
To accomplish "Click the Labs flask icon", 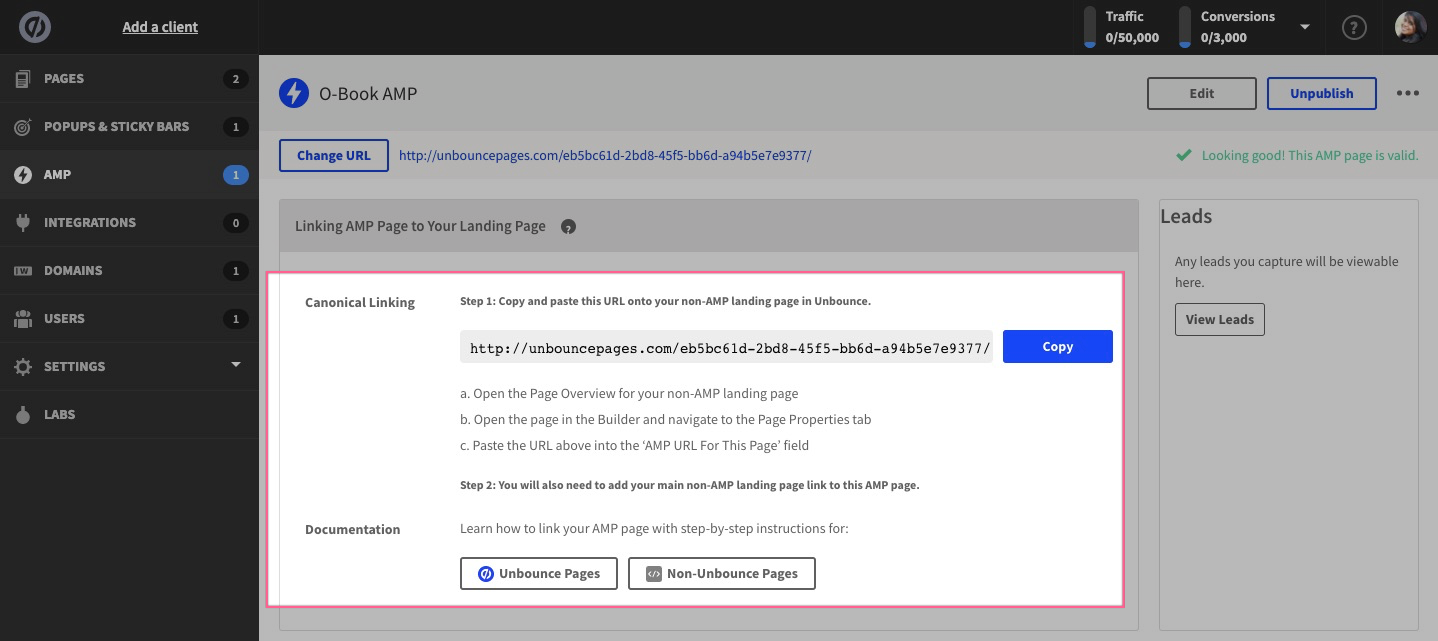I will pyautogui.click(x=23, y=415).
